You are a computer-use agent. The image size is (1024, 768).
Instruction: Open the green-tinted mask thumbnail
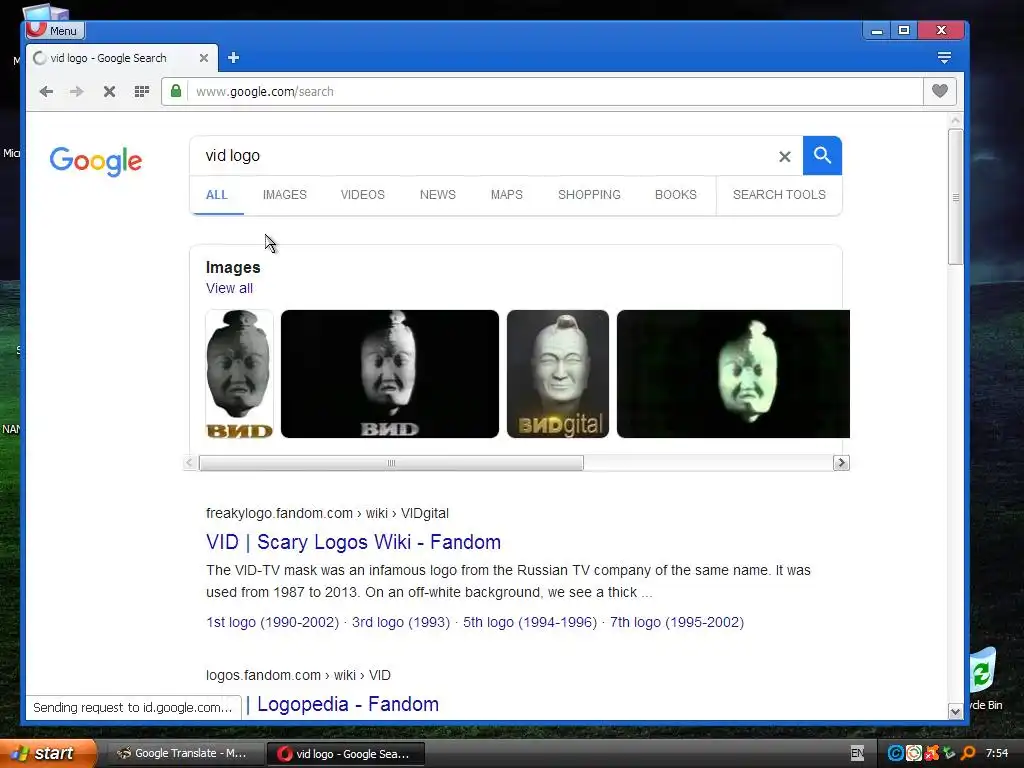(x=733, y=374)
